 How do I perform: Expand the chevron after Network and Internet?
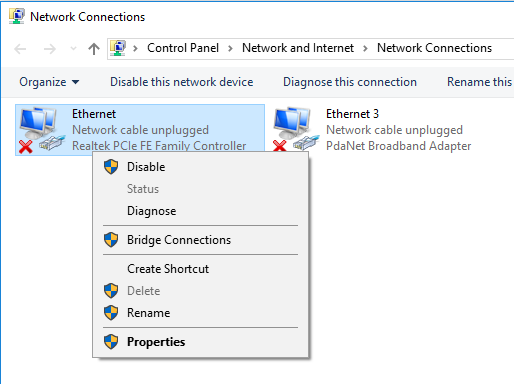365,49
